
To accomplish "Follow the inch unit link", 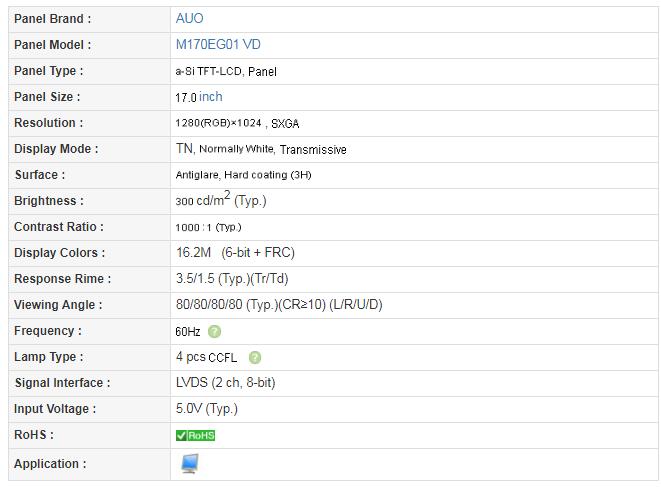I will point(210,97).
